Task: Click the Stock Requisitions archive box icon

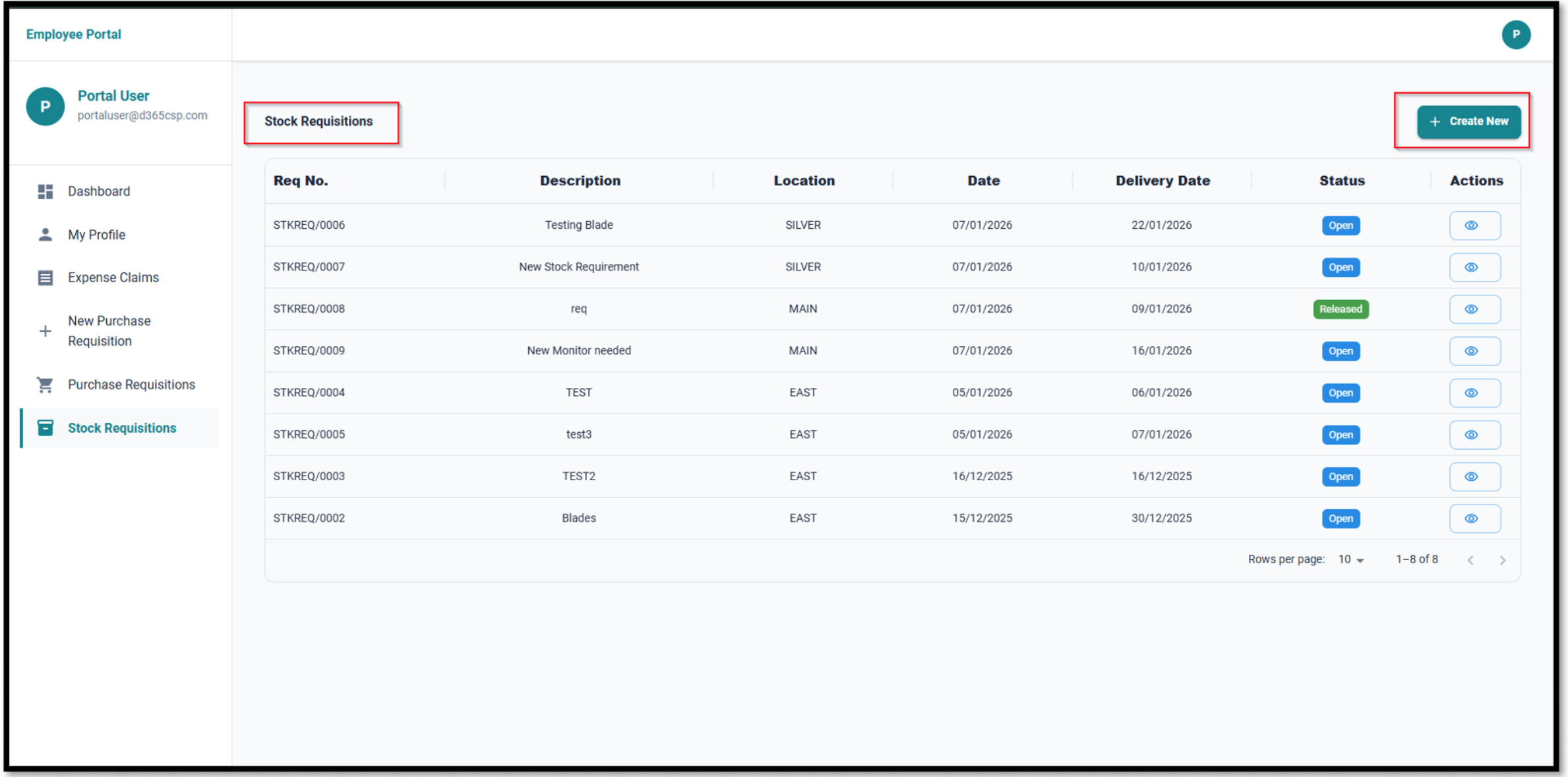Action: tap(45, 428)
